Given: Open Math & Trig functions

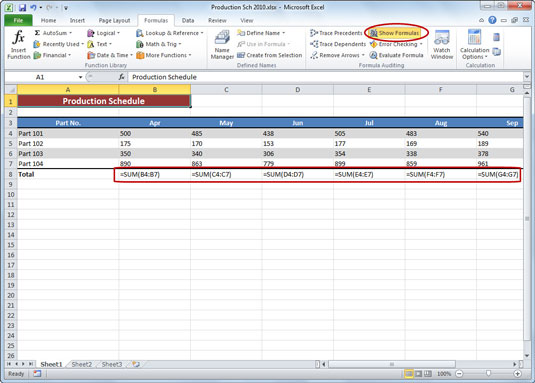Looking at the screenshot, I should [x=159, y=44].
